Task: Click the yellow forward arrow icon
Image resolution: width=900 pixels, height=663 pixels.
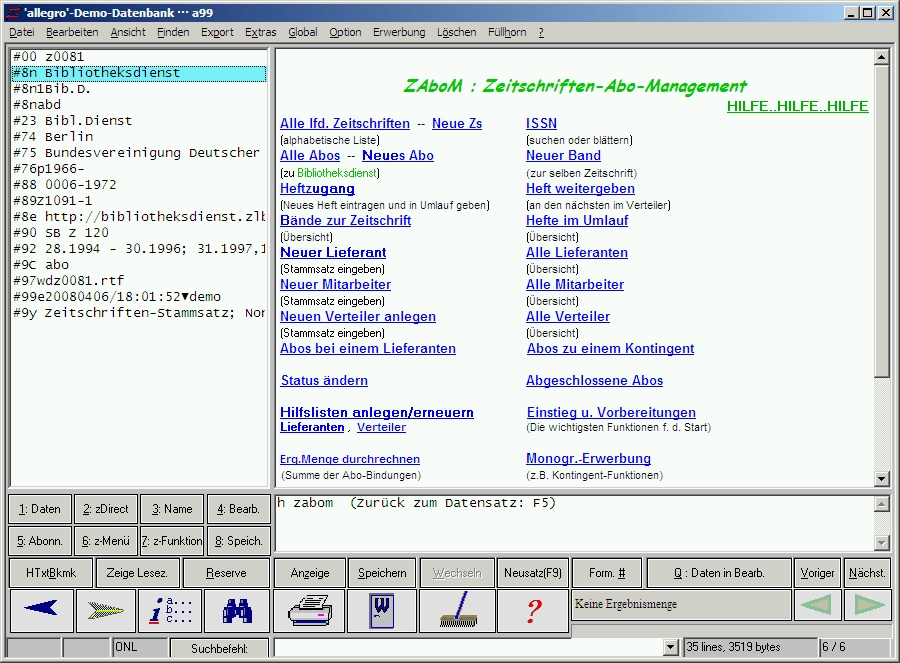Action: pos(106,611)
